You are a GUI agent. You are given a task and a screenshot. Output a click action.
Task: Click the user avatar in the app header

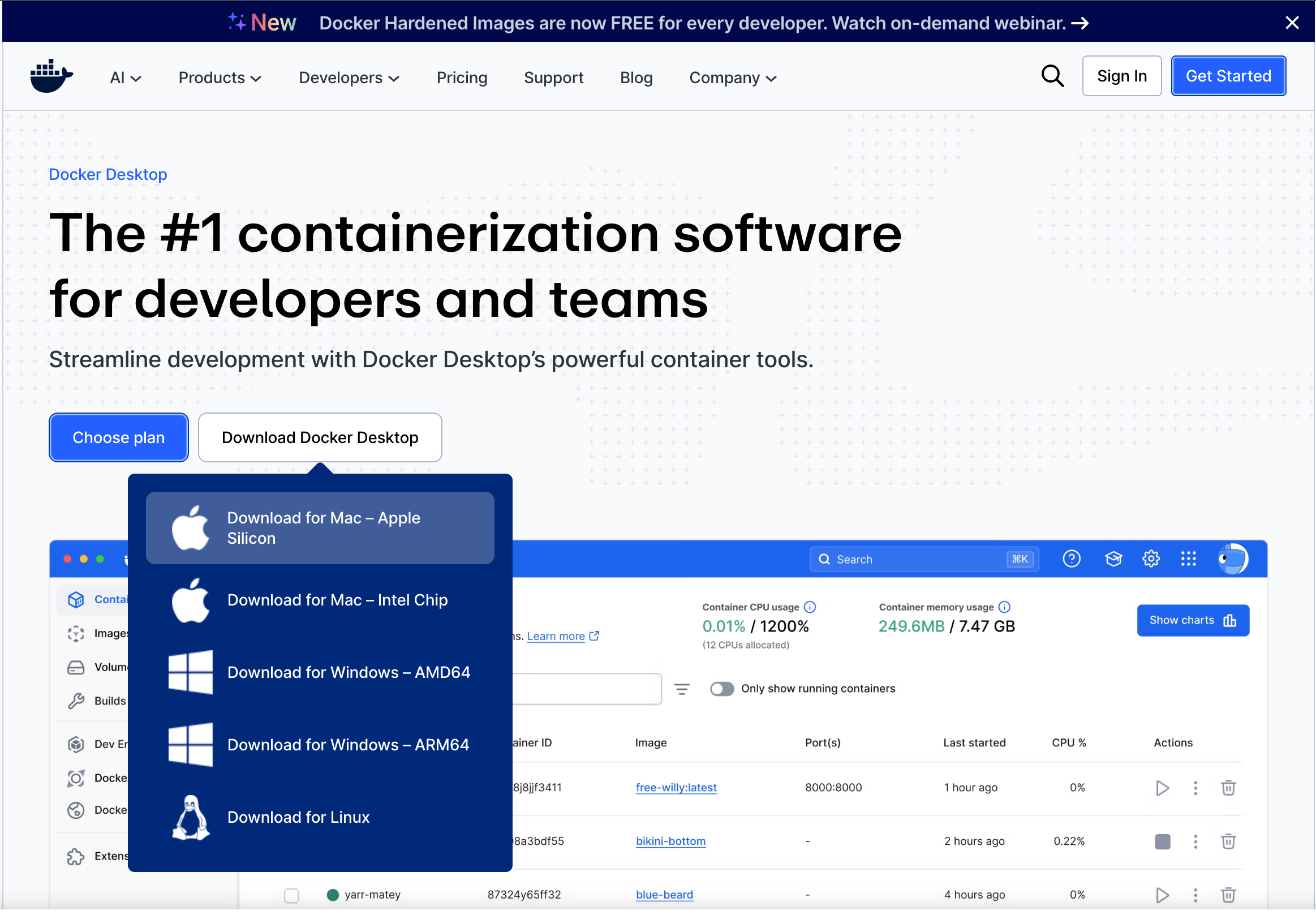(x=1232, y=559)
